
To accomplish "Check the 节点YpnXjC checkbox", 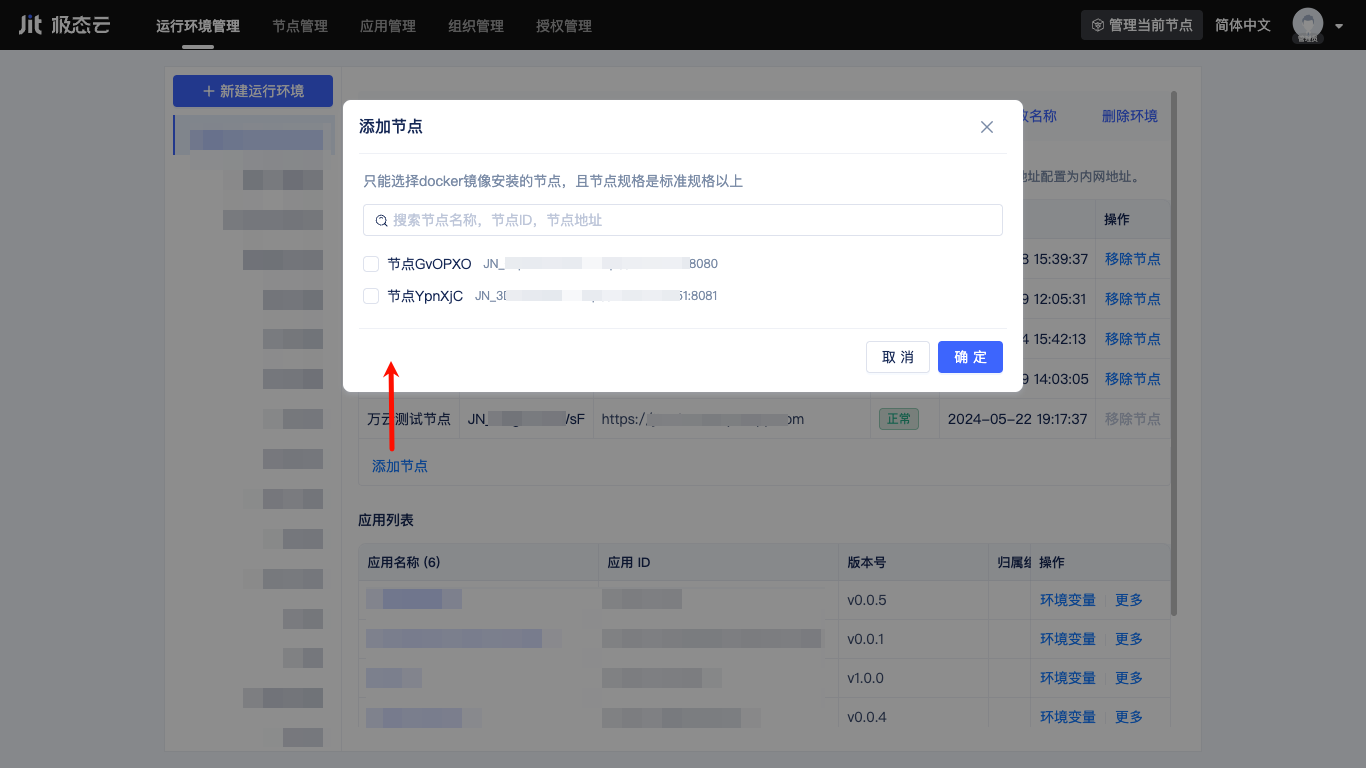I will 371,296.
